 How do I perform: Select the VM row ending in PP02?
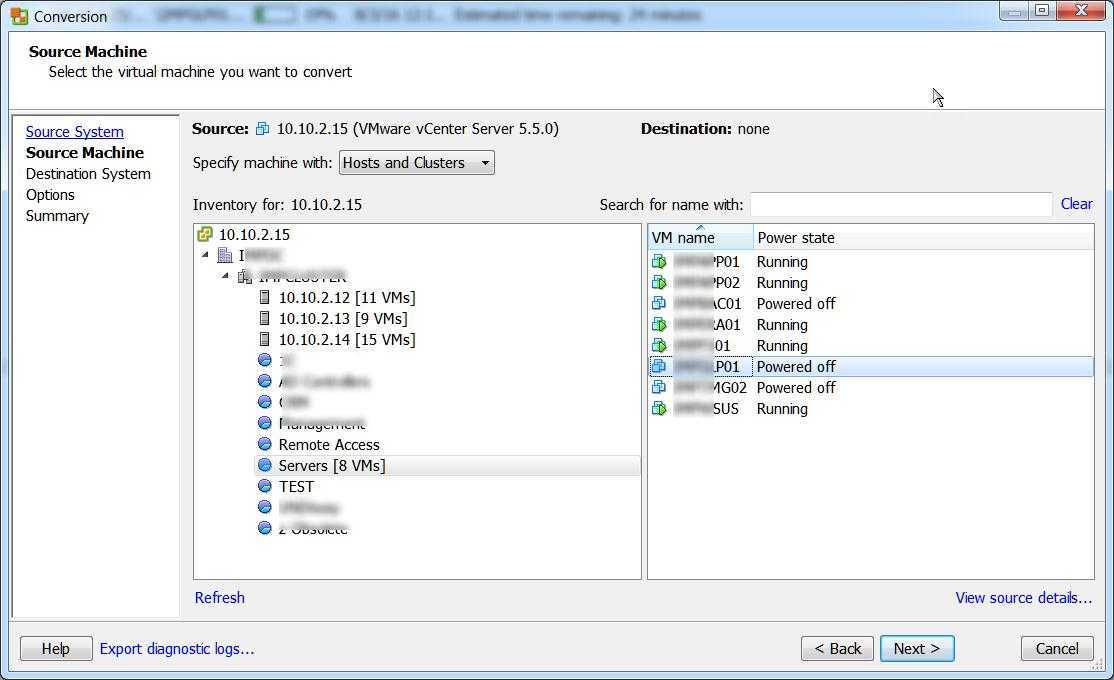tap(871, 283)
